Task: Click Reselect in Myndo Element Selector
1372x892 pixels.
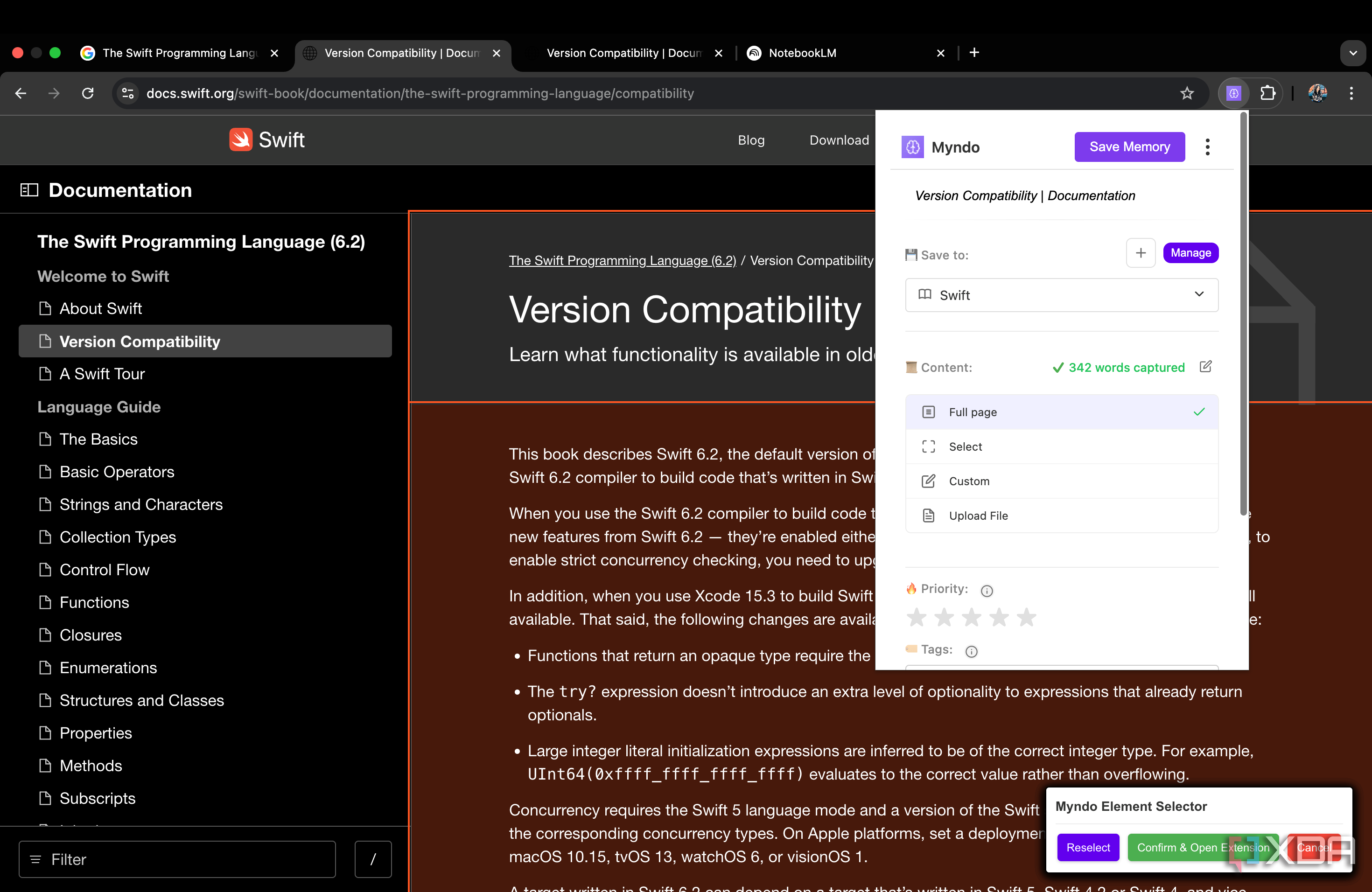Action: point(1088,848)
